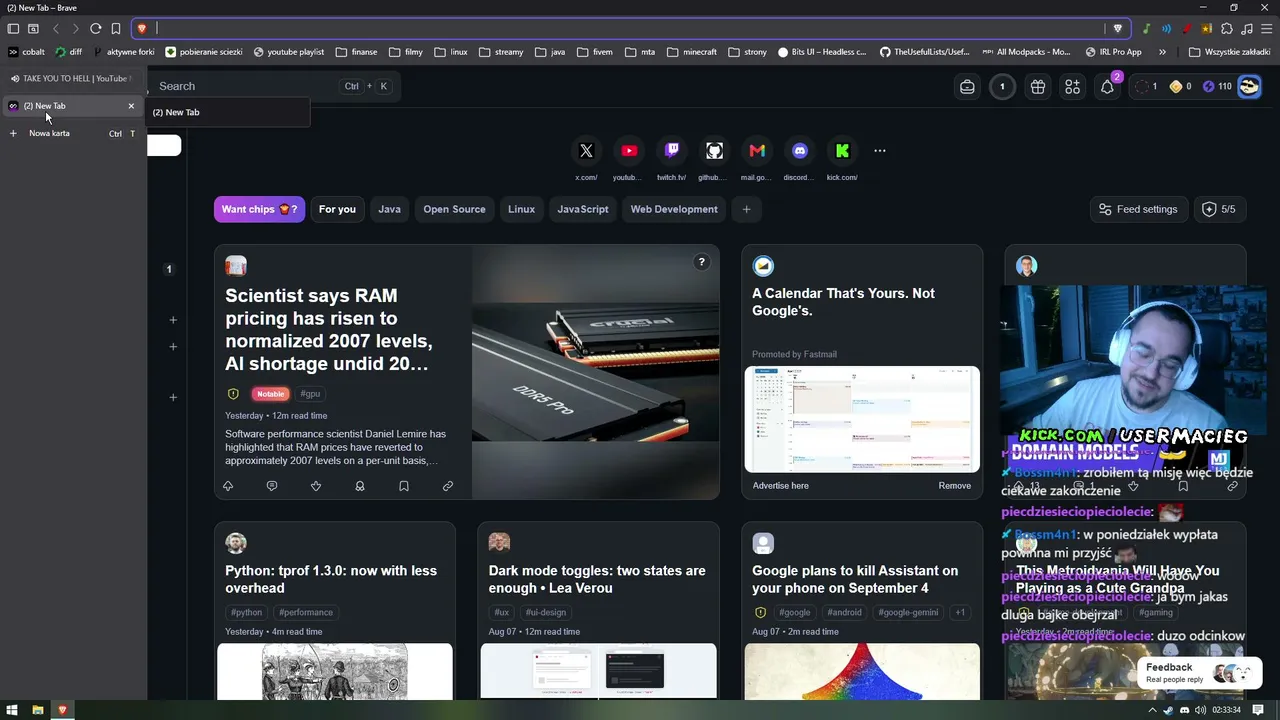Open the TAKE YOU TO HELL YouTube tab
1280x720 pixels.
72,78
